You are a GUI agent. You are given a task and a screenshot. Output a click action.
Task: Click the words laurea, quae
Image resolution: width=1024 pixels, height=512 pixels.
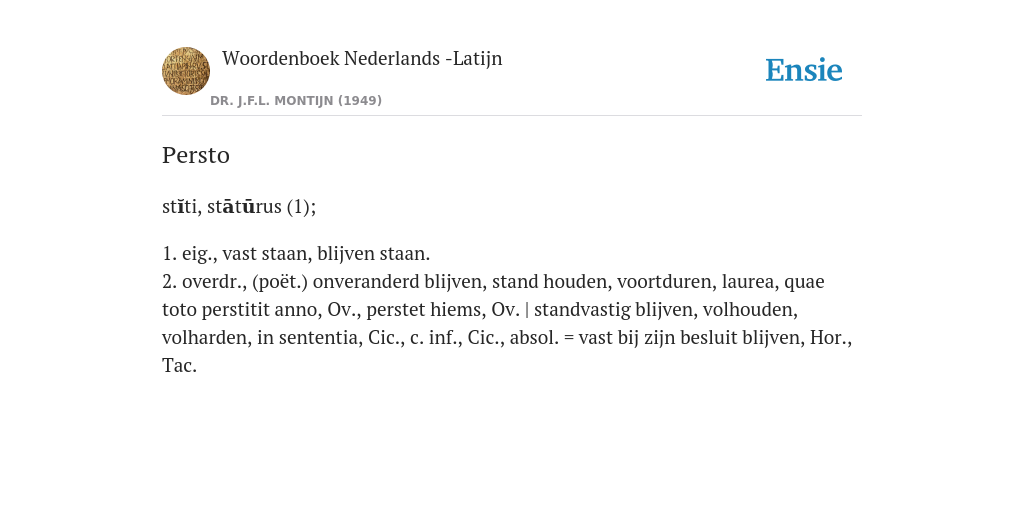(773, 281)
